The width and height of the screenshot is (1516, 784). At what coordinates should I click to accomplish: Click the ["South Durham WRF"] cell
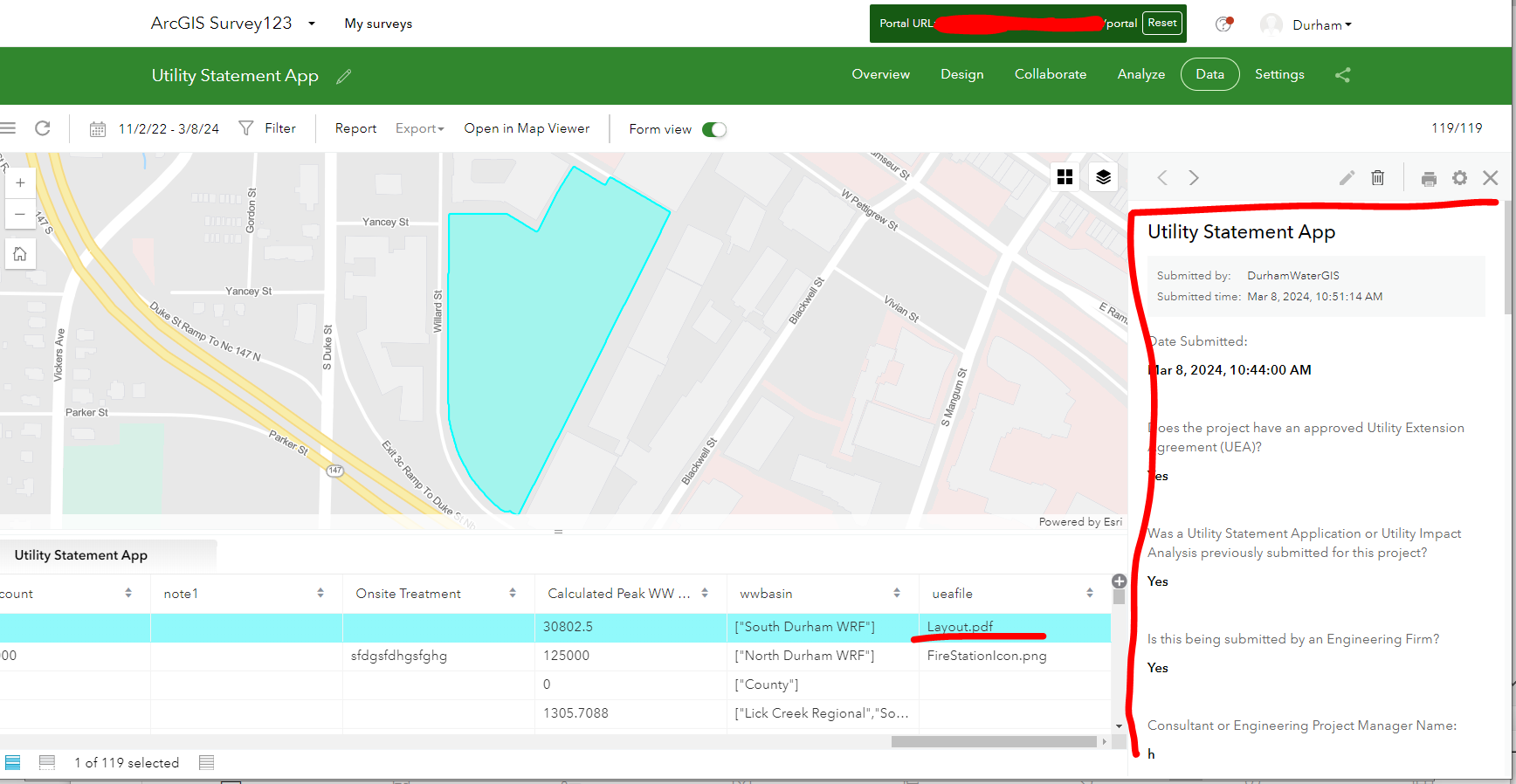pyautogui.click(x=823, y=627)
